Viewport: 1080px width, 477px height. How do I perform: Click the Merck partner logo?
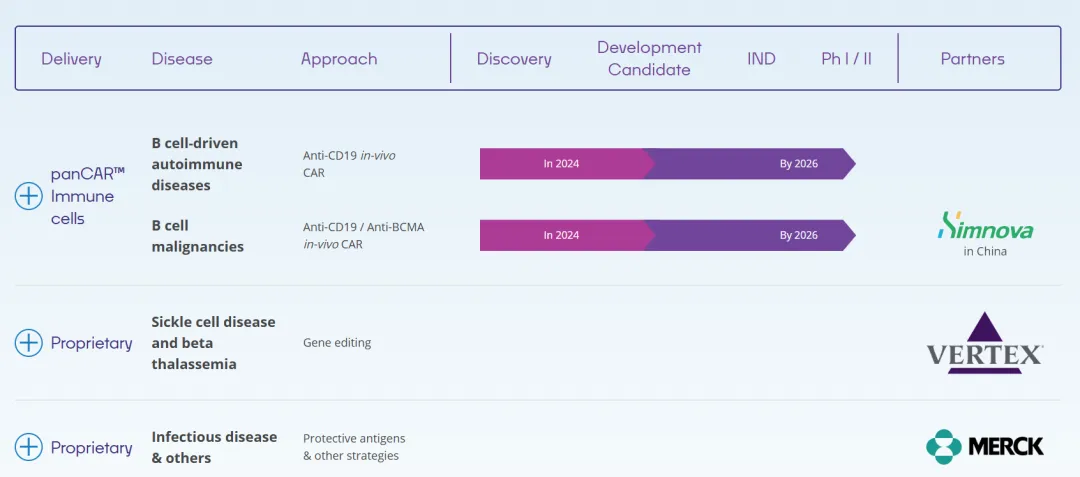tap(985, 446)
